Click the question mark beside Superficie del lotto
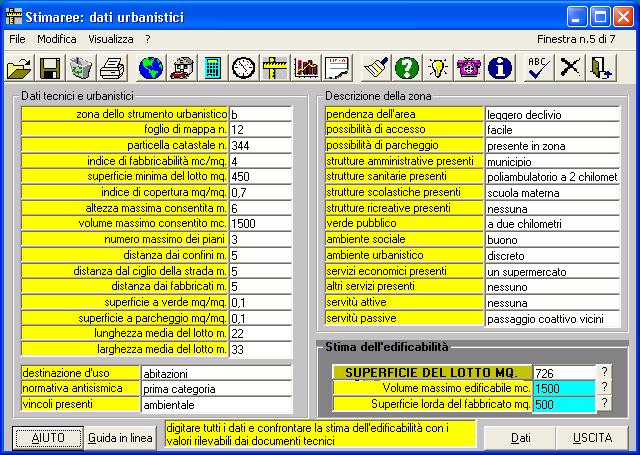 [603, 372]
